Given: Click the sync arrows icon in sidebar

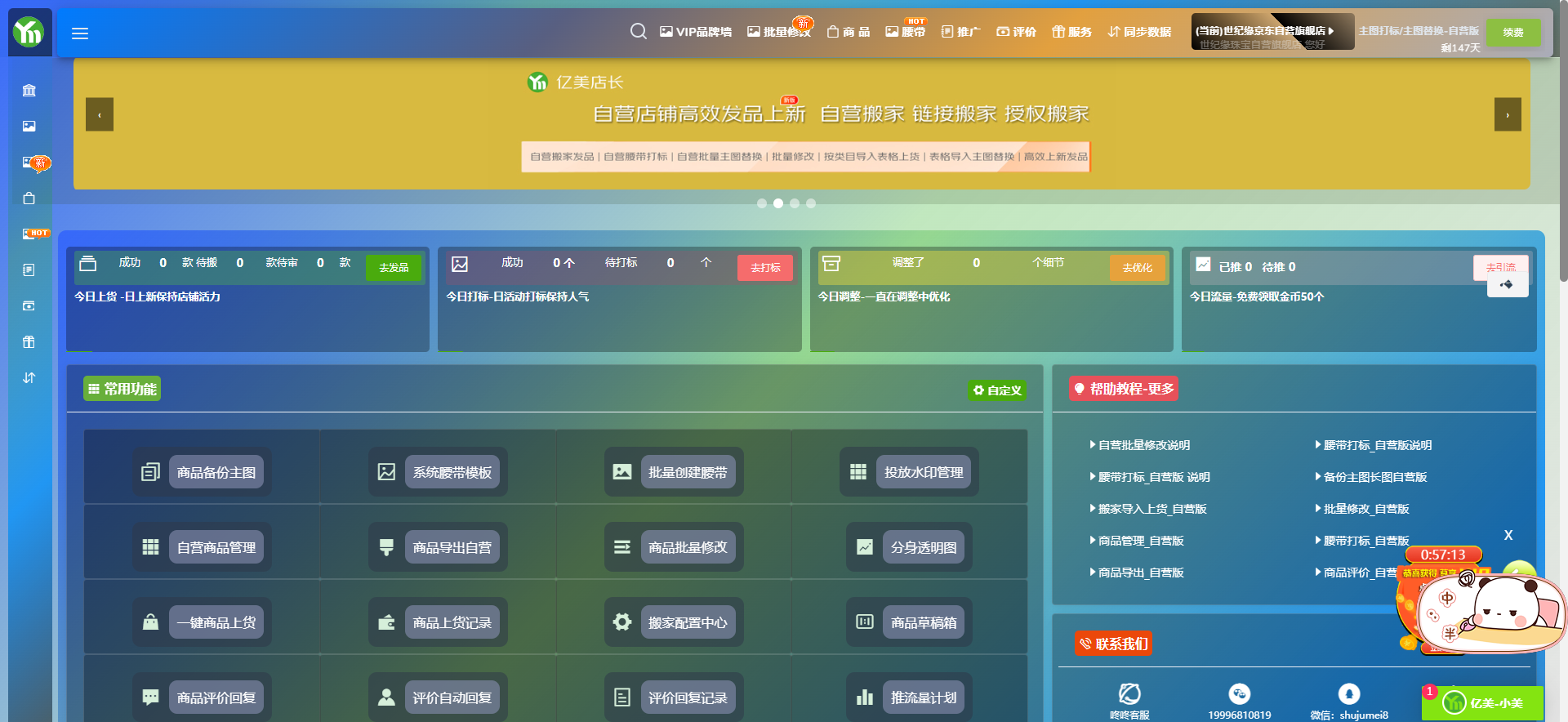Looking at the screenshot, I should (29, 378).
